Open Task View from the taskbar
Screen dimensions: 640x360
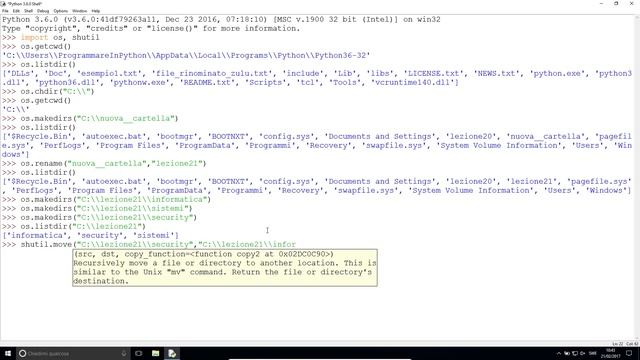click(139, 353)
